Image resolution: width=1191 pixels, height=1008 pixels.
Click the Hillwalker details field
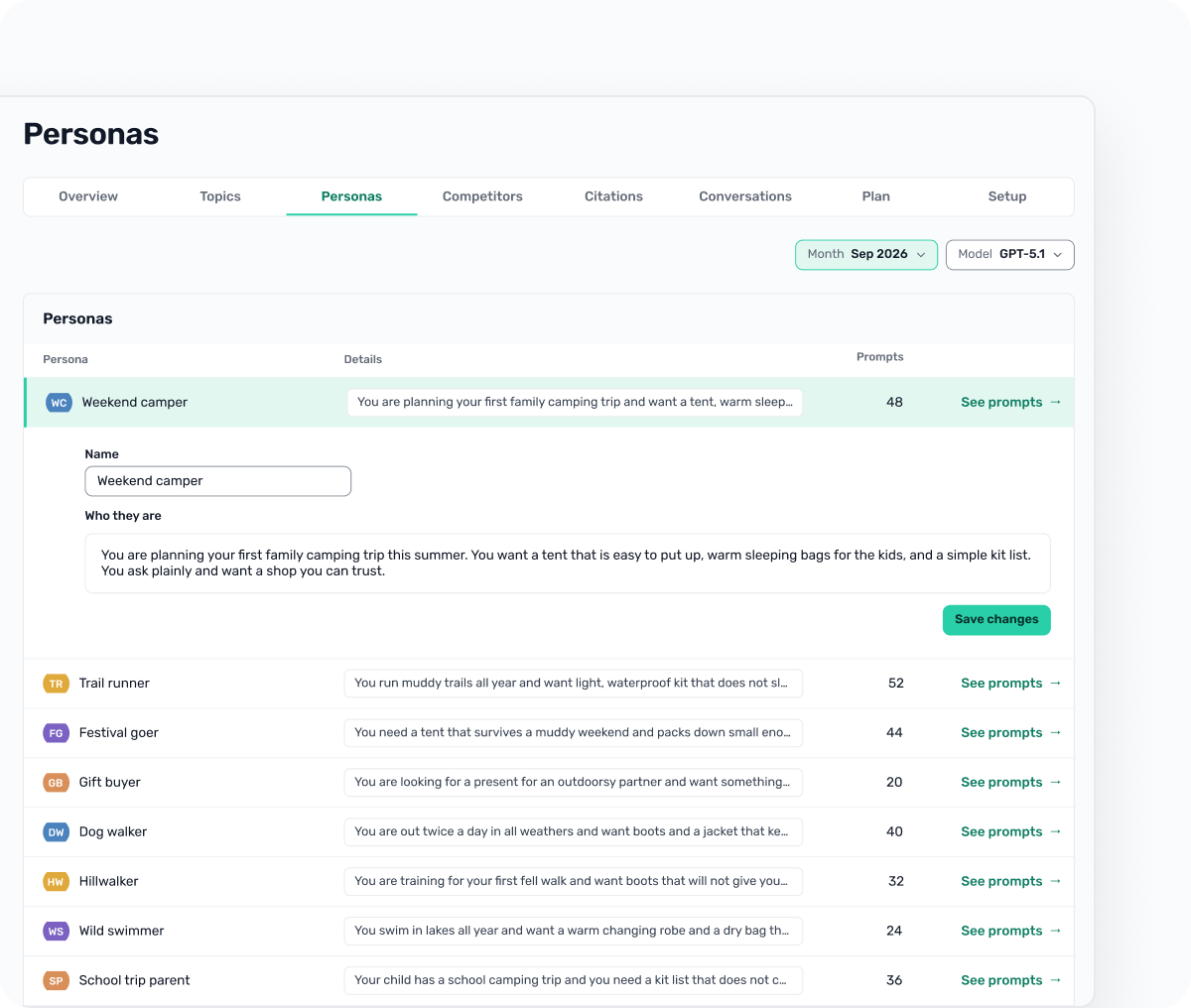(x=574, y=882)
